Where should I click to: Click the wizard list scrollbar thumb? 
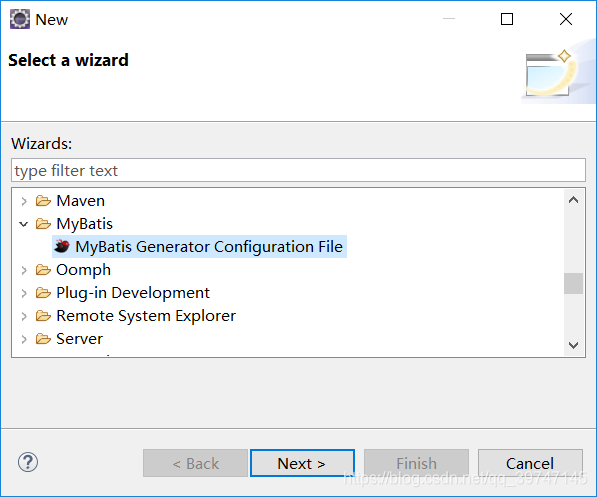point(573,283)
